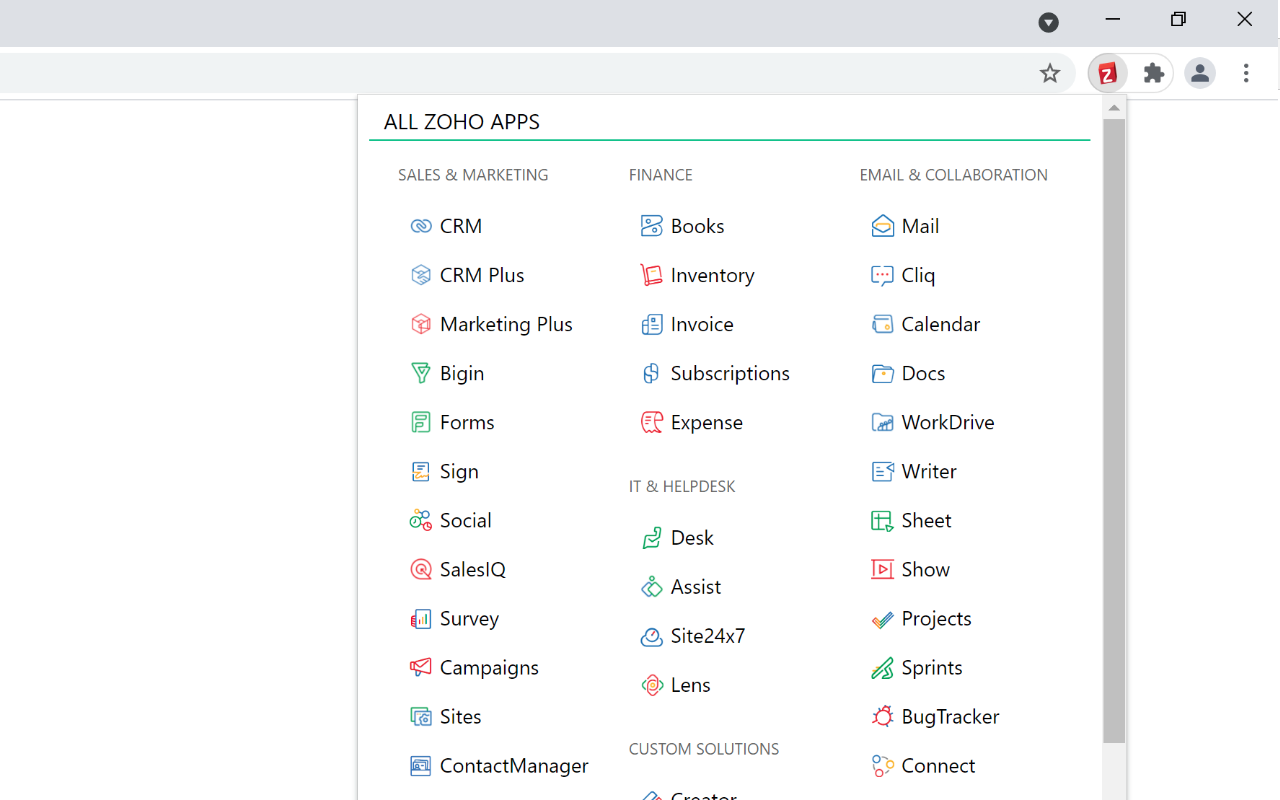Click the popup scrollbar thumb
Viewport: 1280px width, 800px height.
pos(1113,430)
